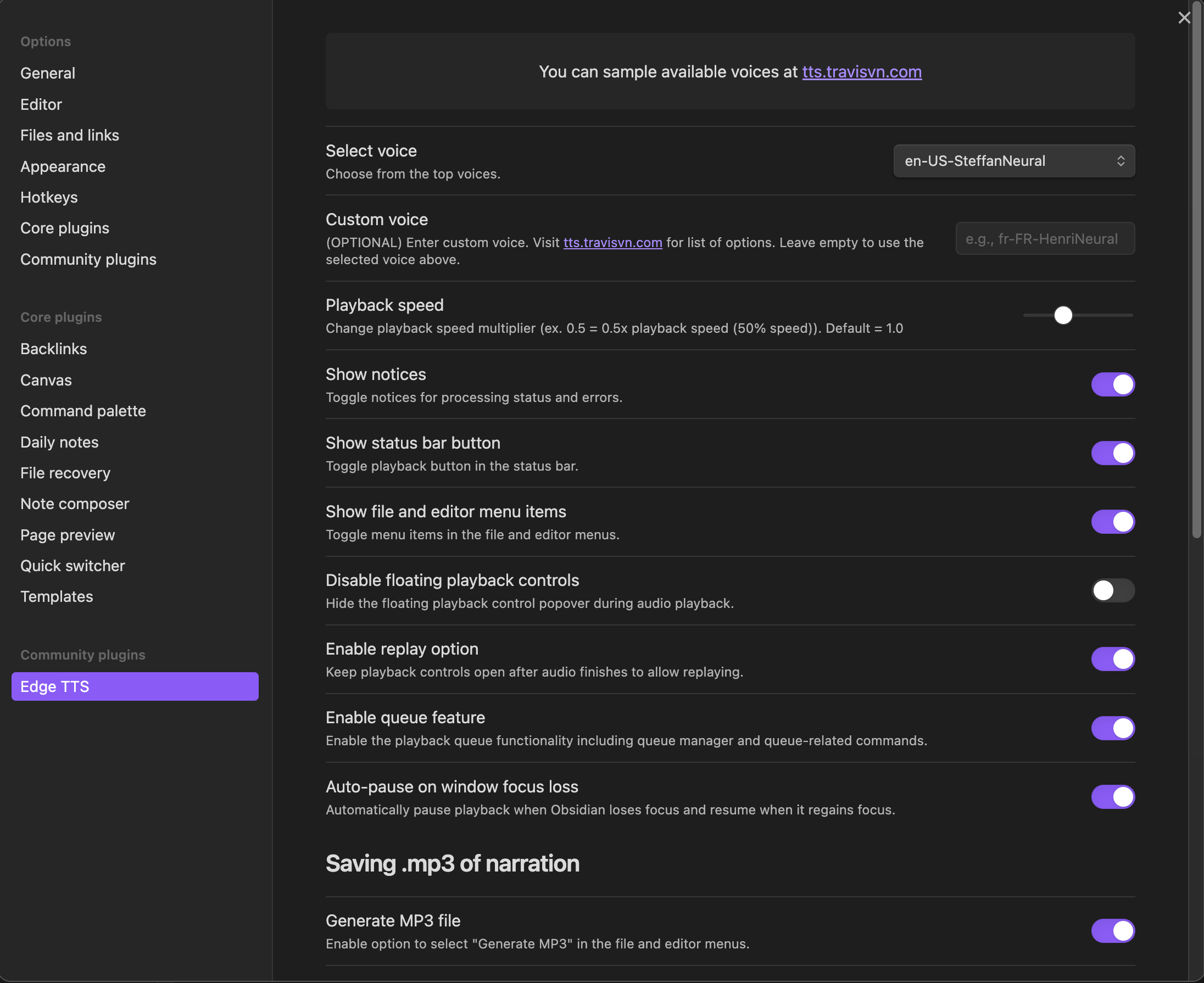Click the Playback speed slider handle
The image size is (1204, 983).
pos(1063,315)
